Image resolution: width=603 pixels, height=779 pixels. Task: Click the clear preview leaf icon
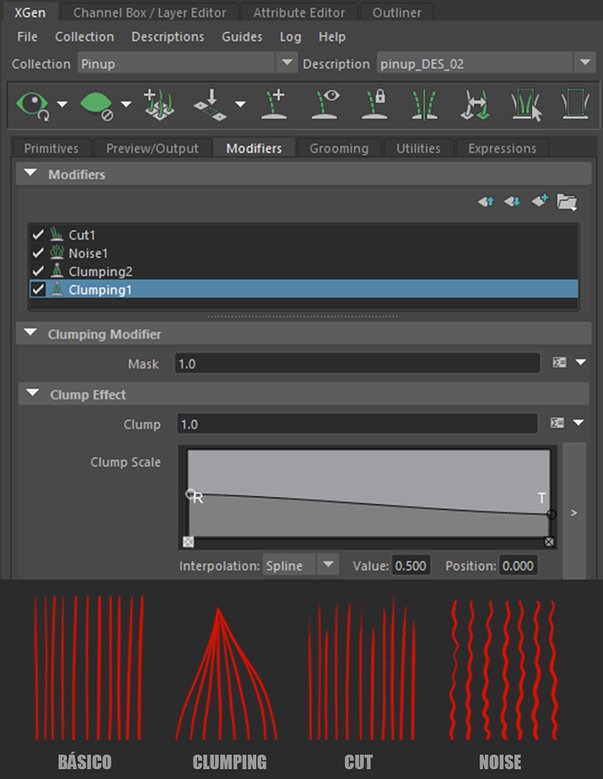click(95, 104)
